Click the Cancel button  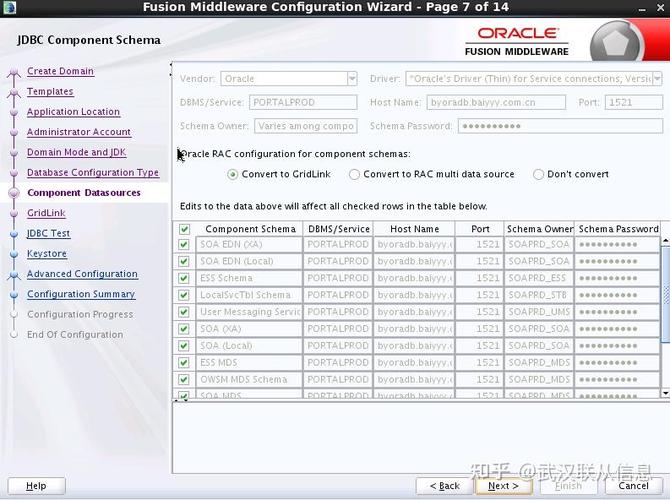click(x=633, y=486)
